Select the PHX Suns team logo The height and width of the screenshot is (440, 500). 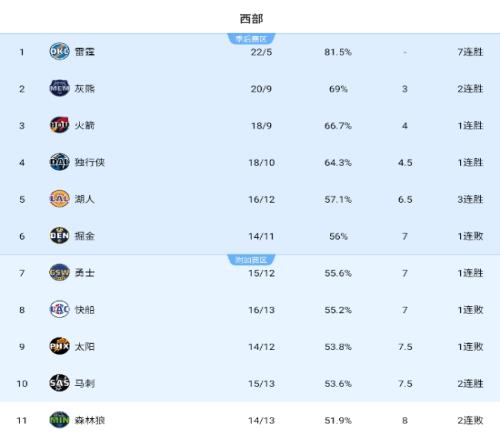pos(59,346)
